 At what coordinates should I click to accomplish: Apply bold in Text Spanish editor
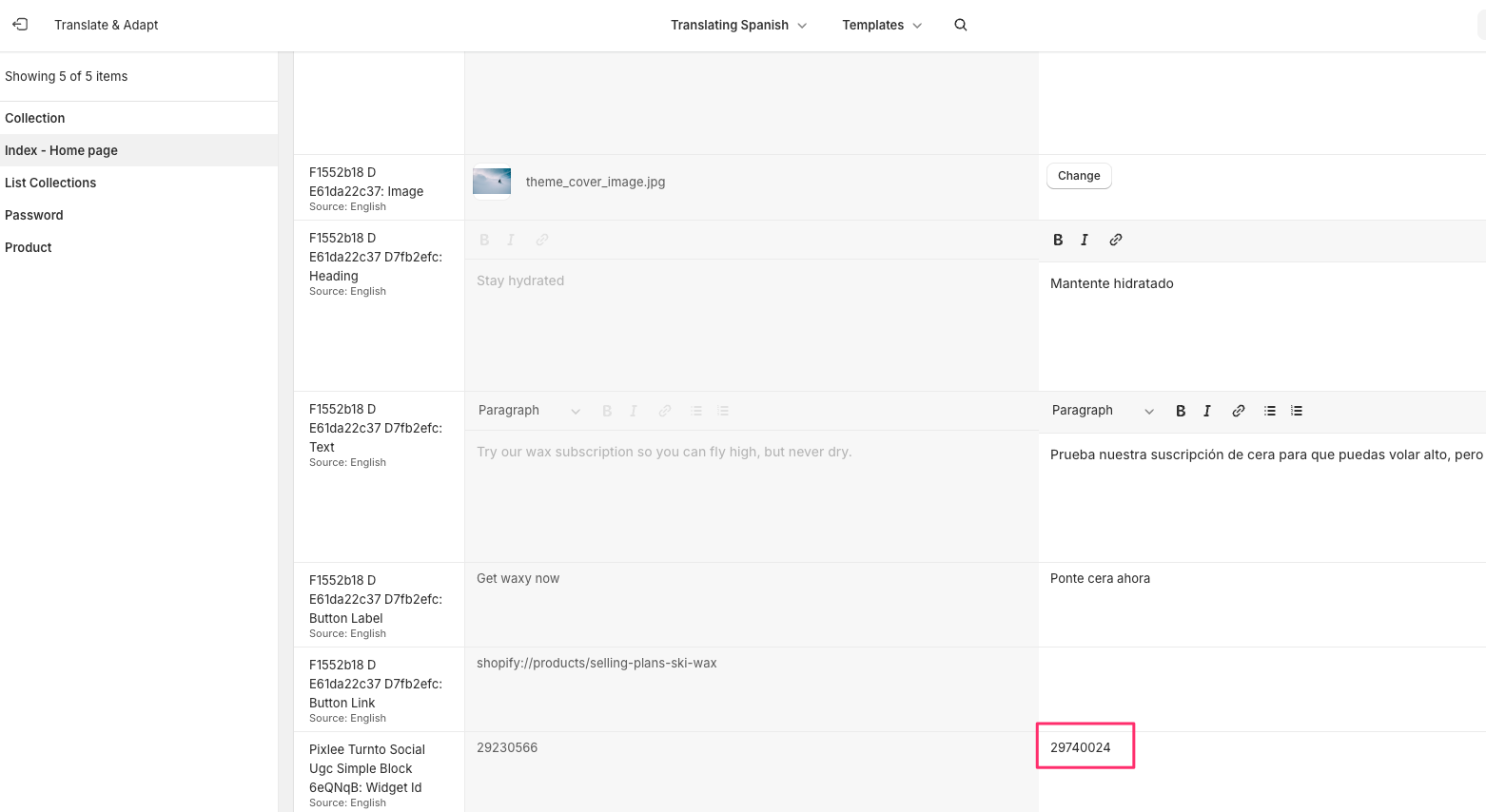click(x=1181, y=411)
